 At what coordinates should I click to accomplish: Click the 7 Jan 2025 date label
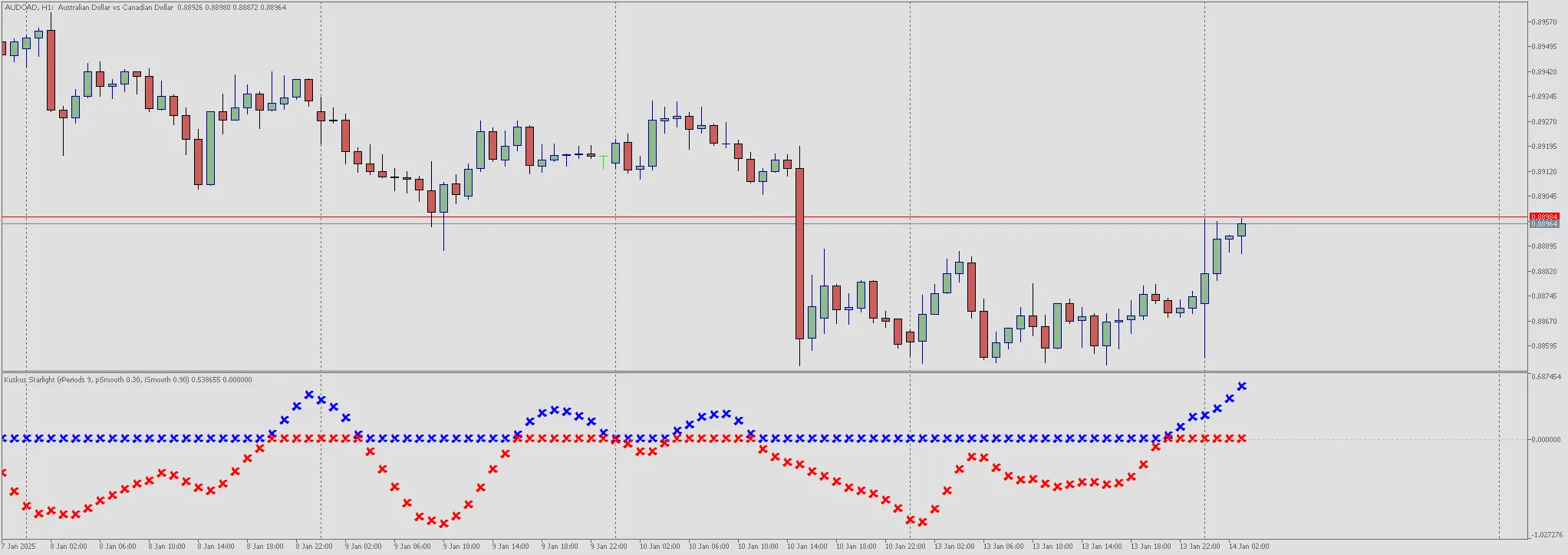click(18, 547)
